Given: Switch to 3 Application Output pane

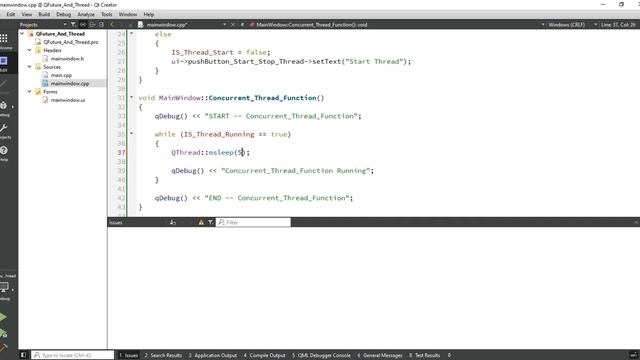Looking at the screenshot, I should coord(213,355).
